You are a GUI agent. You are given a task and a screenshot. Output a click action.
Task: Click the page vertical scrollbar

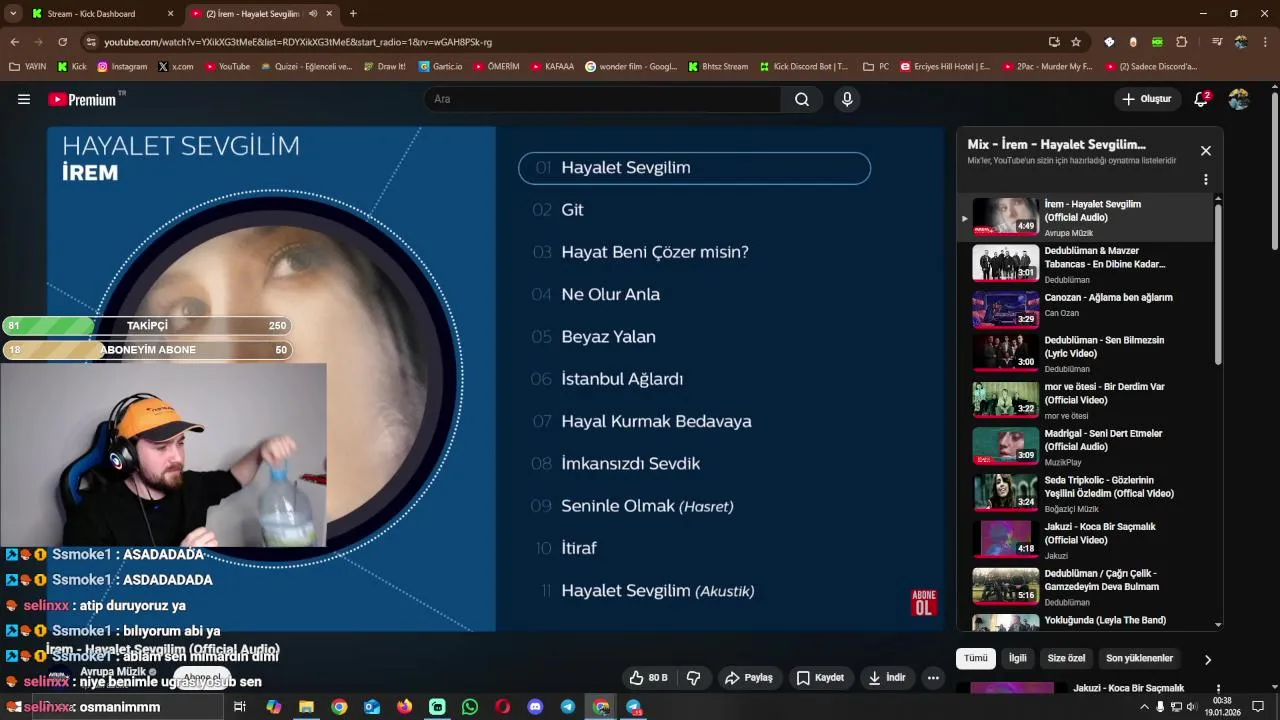point(1274,172)
